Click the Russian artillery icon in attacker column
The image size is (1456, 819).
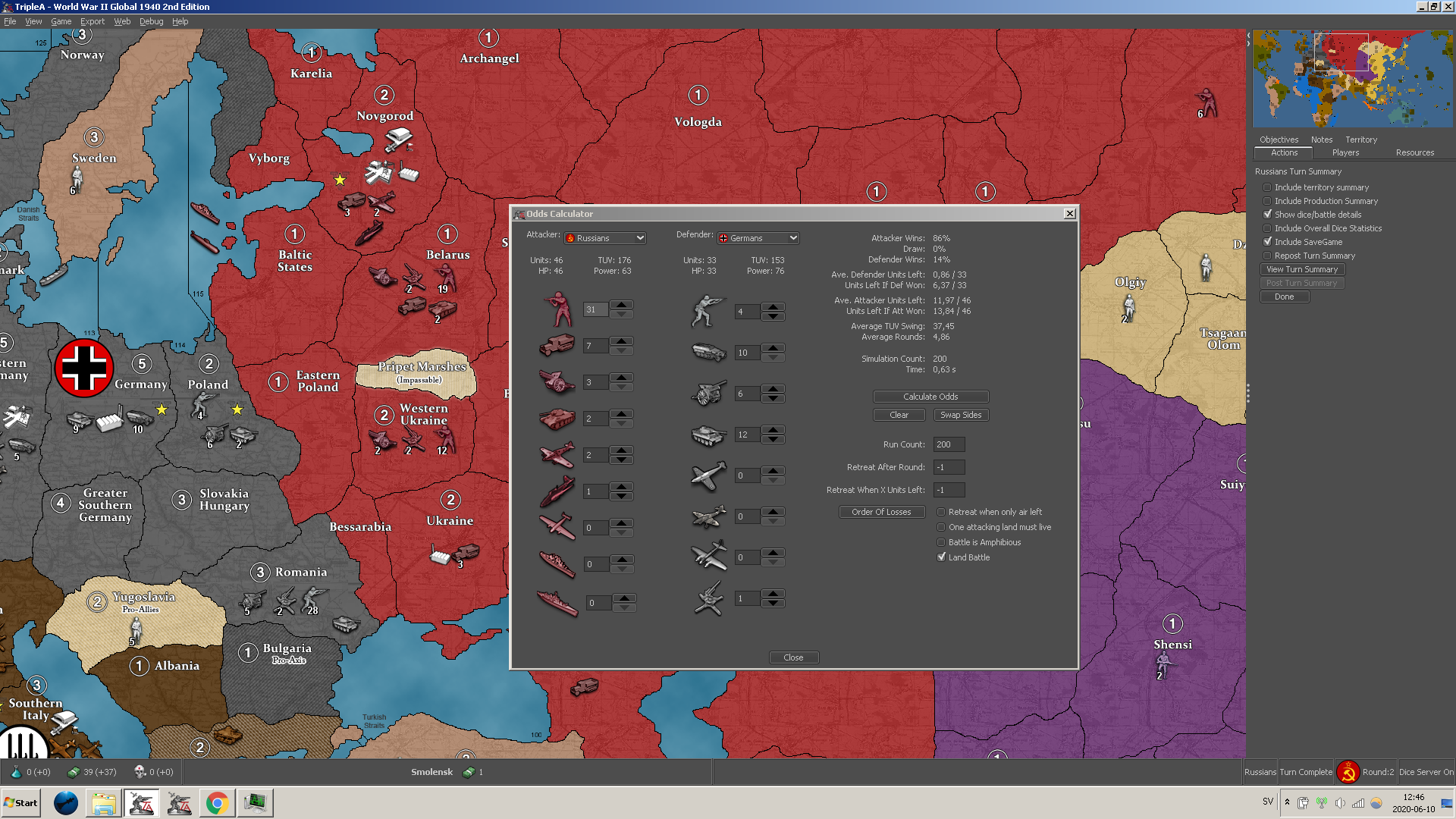click(x=557, y=381)
